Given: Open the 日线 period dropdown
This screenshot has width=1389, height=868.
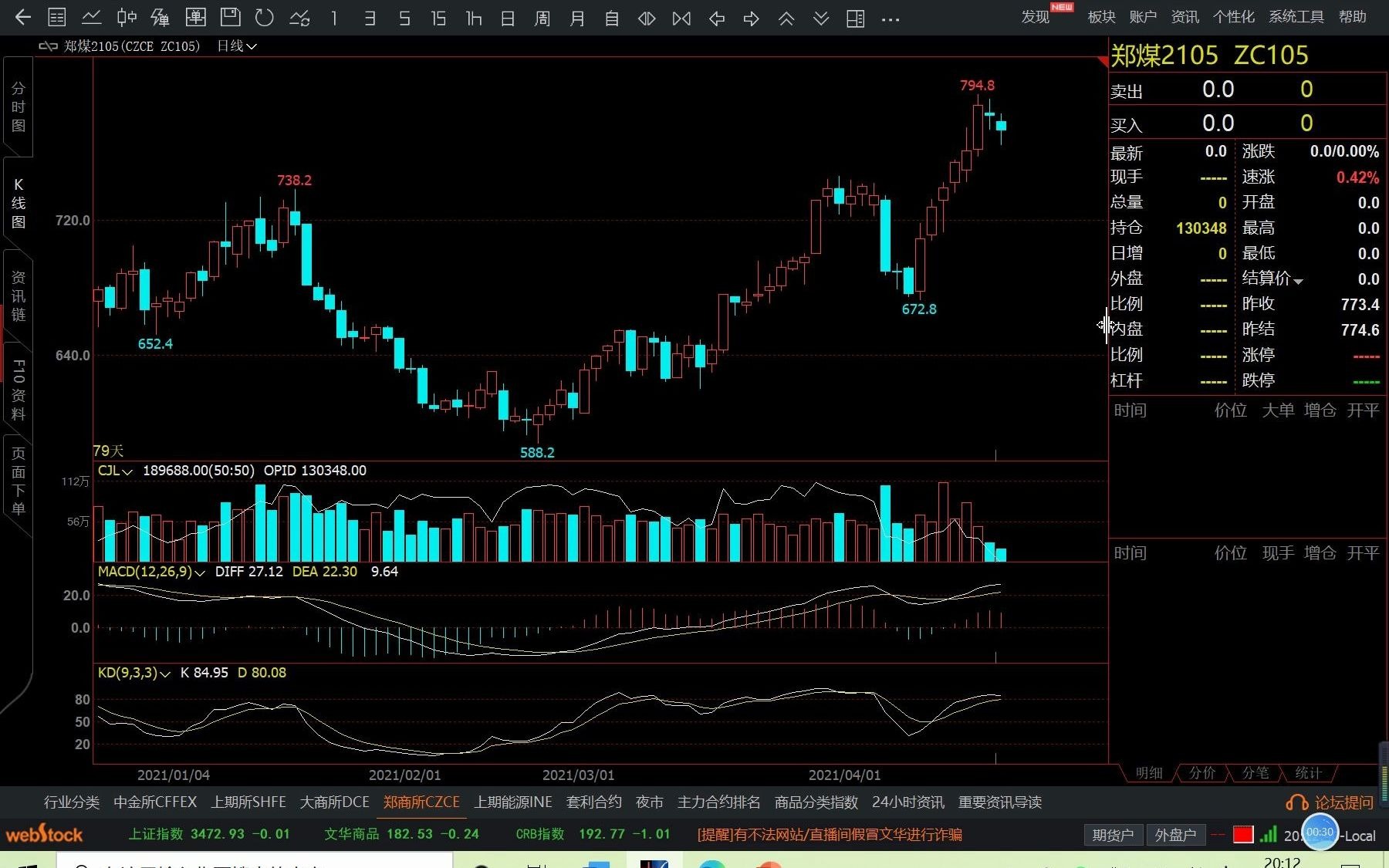Looking at the screenshot, I should (x=236, y=46).
